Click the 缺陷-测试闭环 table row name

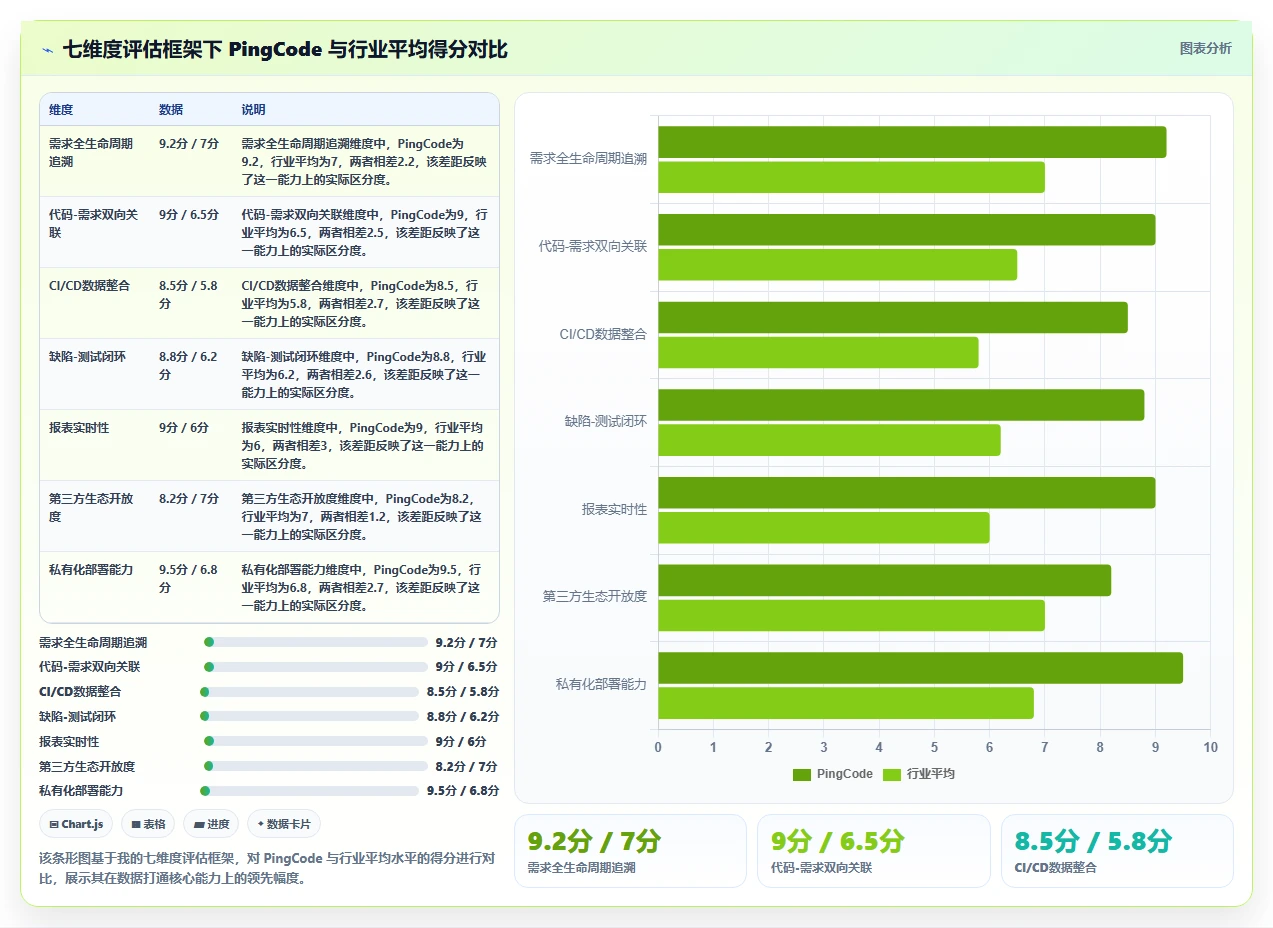click(87, 357)
